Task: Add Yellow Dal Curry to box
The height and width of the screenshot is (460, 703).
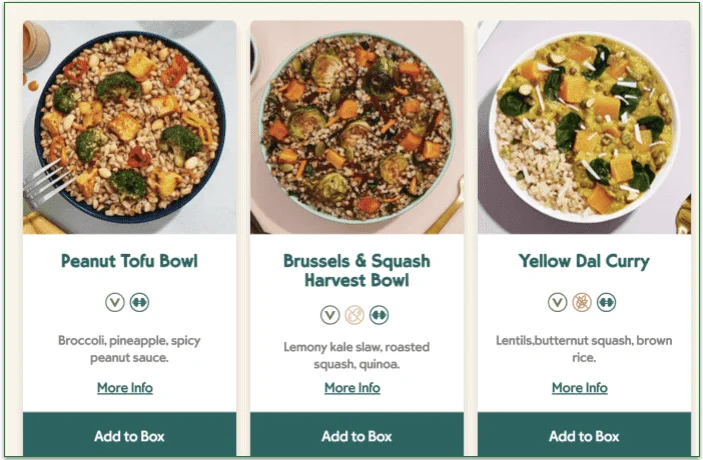Action: [x=584, y=436]
